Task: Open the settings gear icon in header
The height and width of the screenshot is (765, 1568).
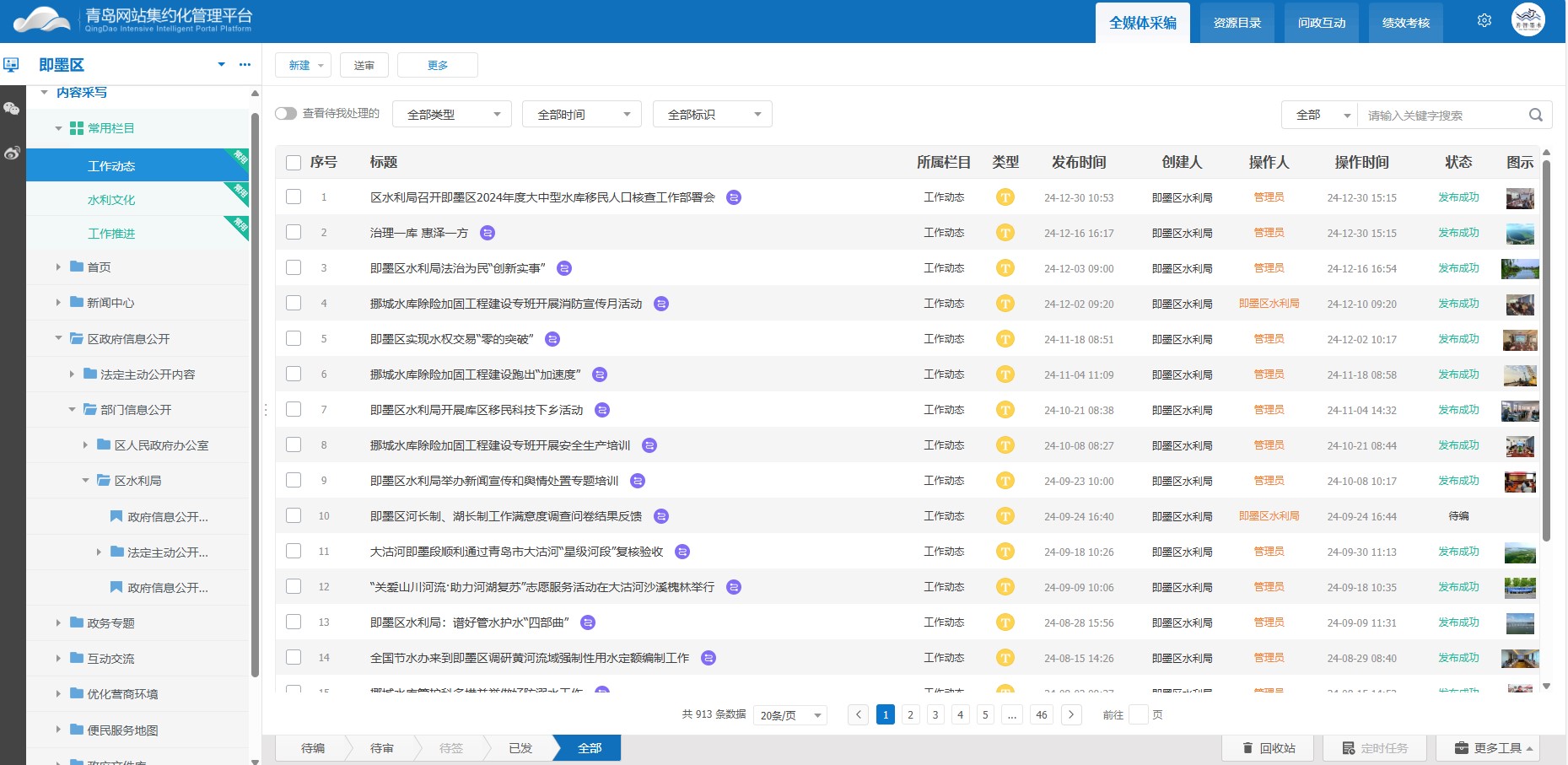Action: pos(1484,20)
